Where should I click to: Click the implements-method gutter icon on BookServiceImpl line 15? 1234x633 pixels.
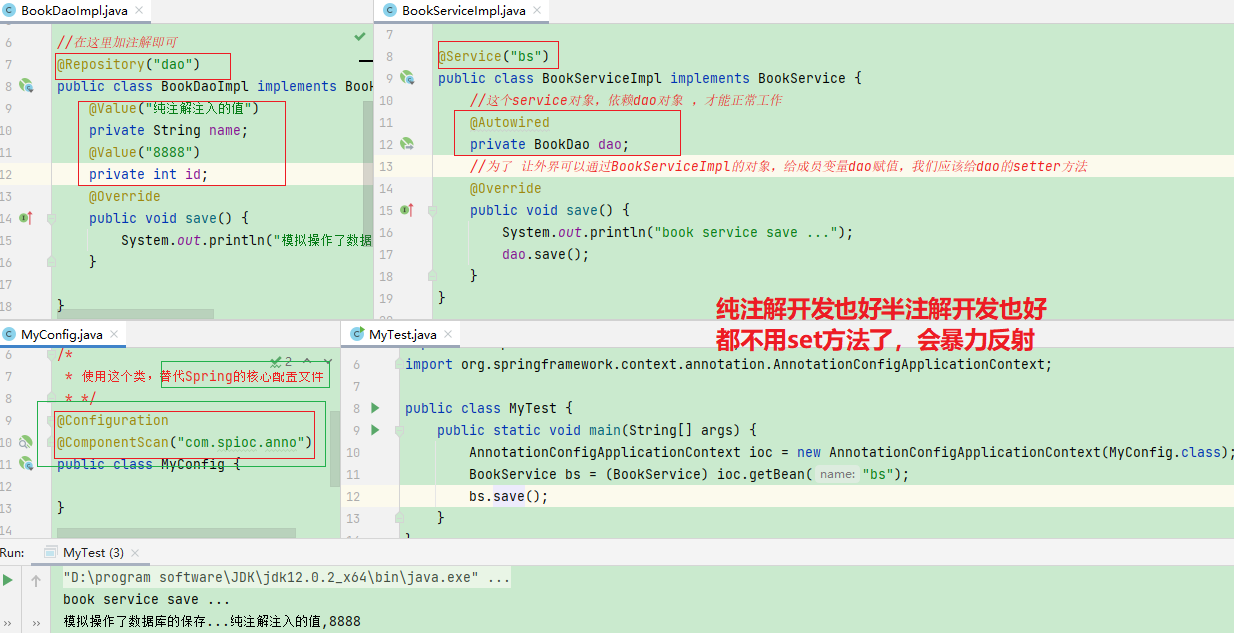(407, 210)
